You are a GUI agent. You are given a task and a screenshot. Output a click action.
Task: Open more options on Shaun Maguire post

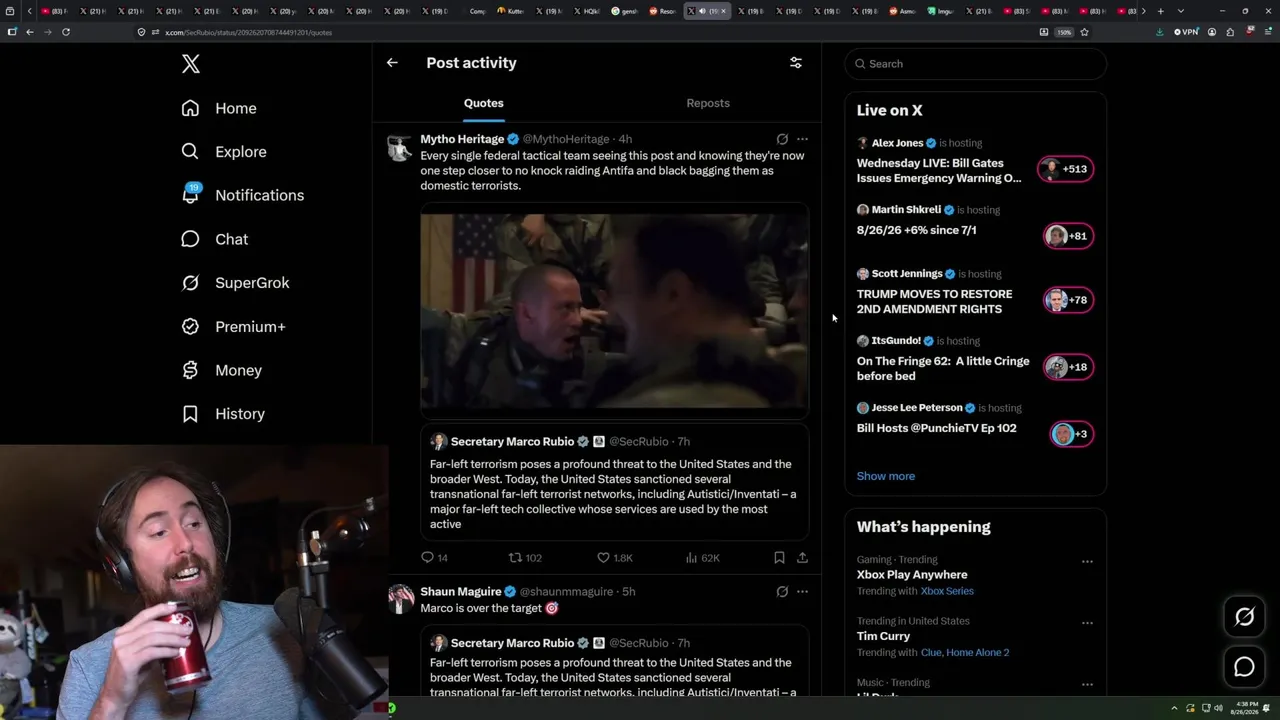(802, 592)
